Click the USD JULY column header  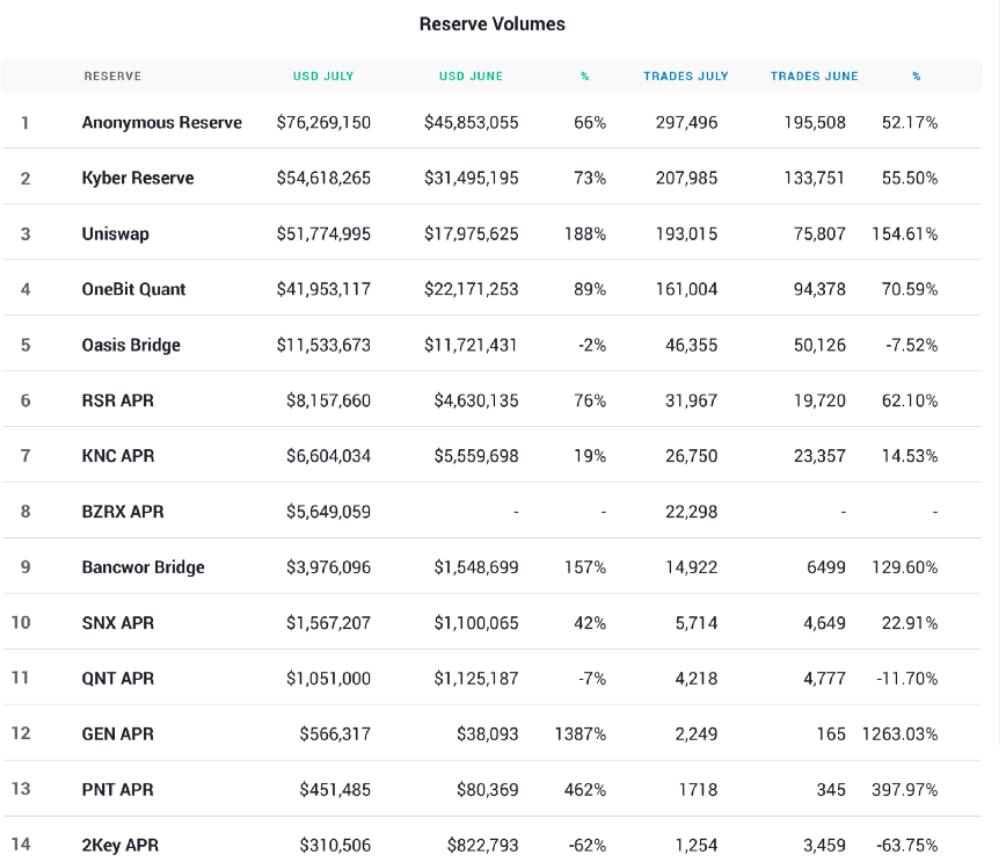[x=323, y=76]
